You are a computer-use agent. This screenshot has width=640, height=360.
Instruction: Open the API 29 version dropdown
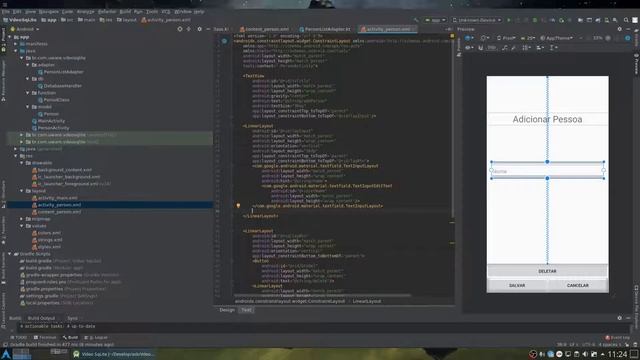coord(528,38)
